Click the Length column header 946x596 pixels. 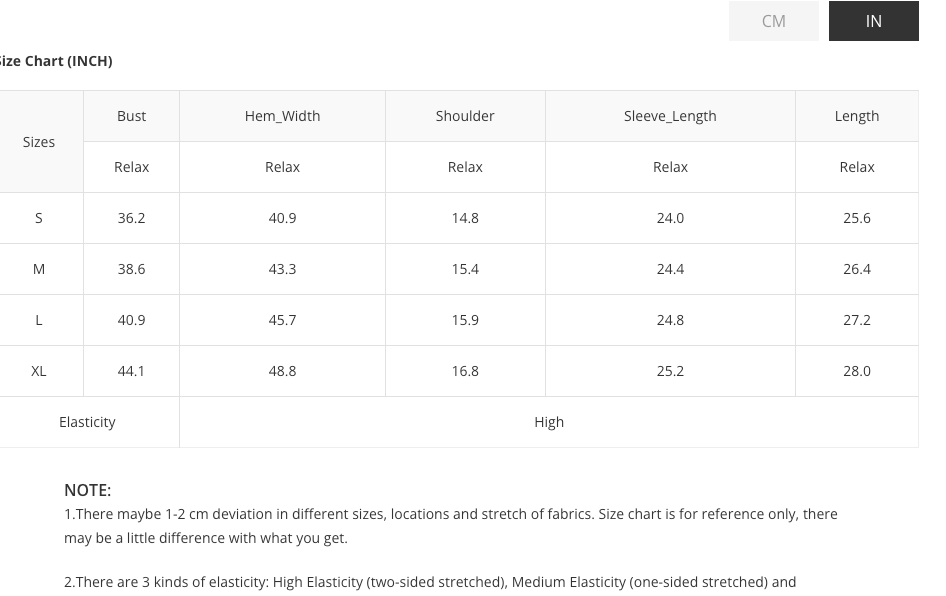pyautogui.click(x=856, y=116)
